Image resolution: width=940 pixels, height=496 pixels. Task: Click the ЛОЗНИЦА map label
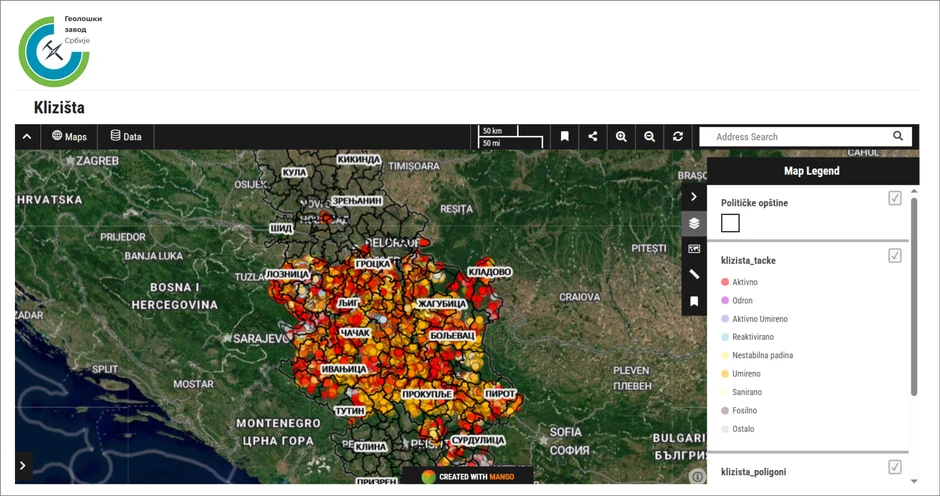point(288,274)
